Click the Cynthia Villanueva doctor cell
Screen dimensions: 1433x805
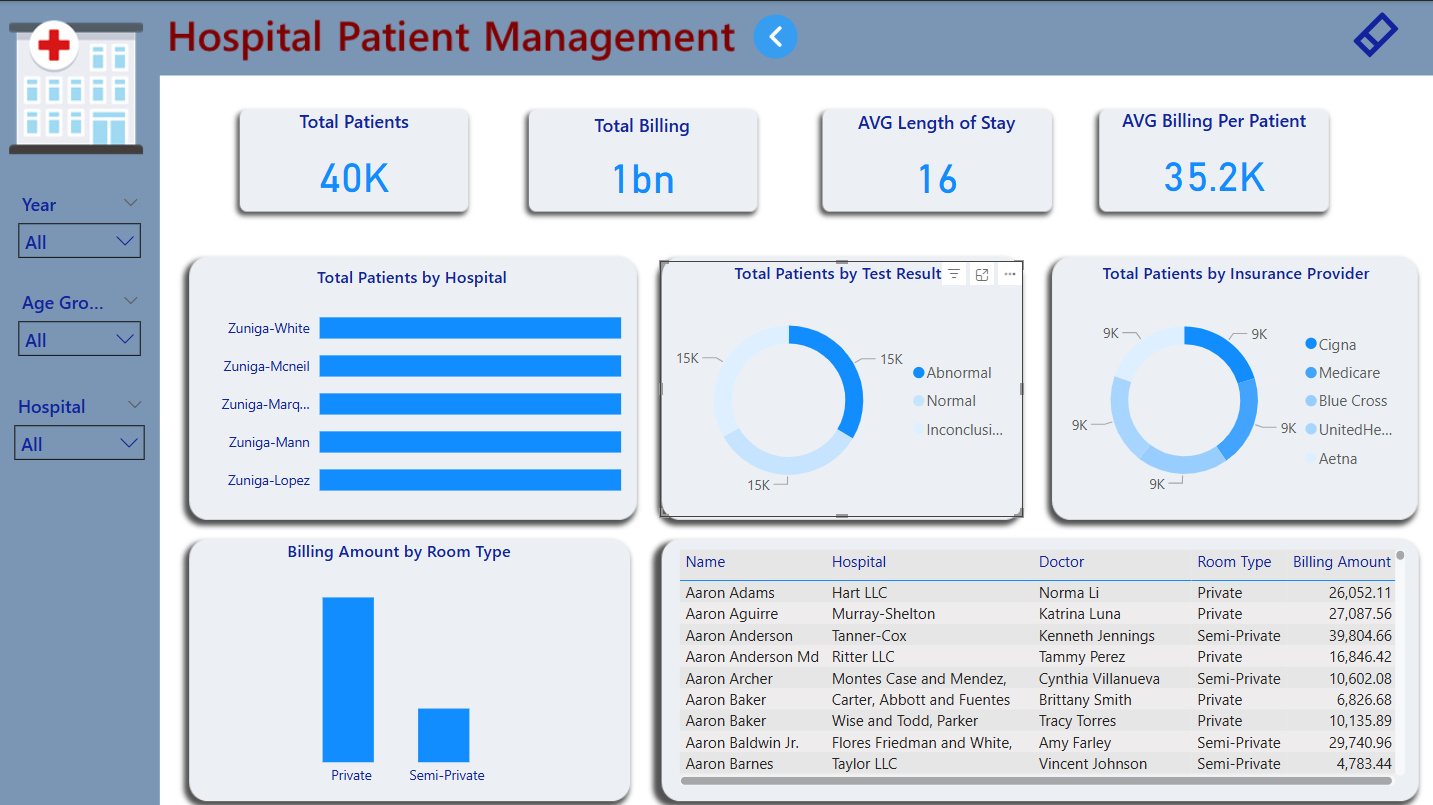(1099, 679)
